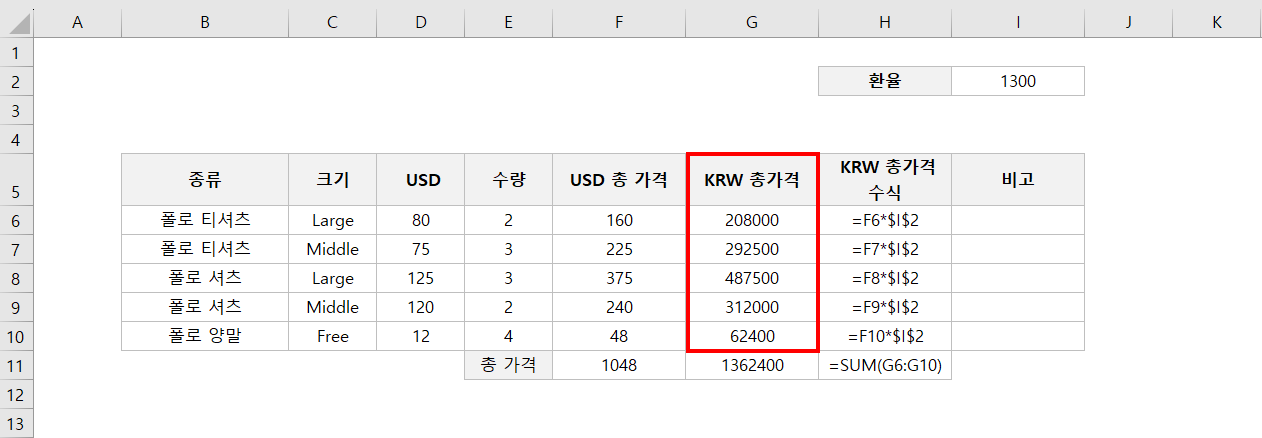1262x438 pixels.
Task: Select row 11 header
Action: (x=17, y=366)
